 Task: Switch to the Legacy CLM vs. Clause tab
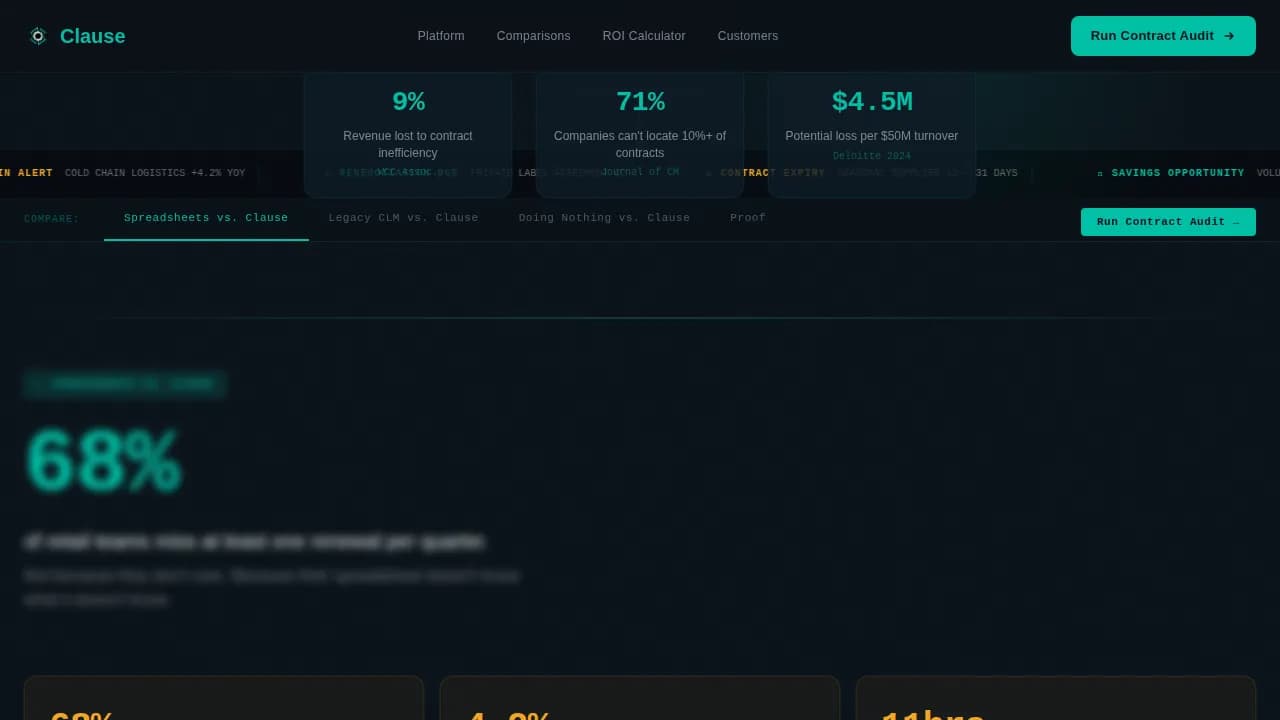404,218
